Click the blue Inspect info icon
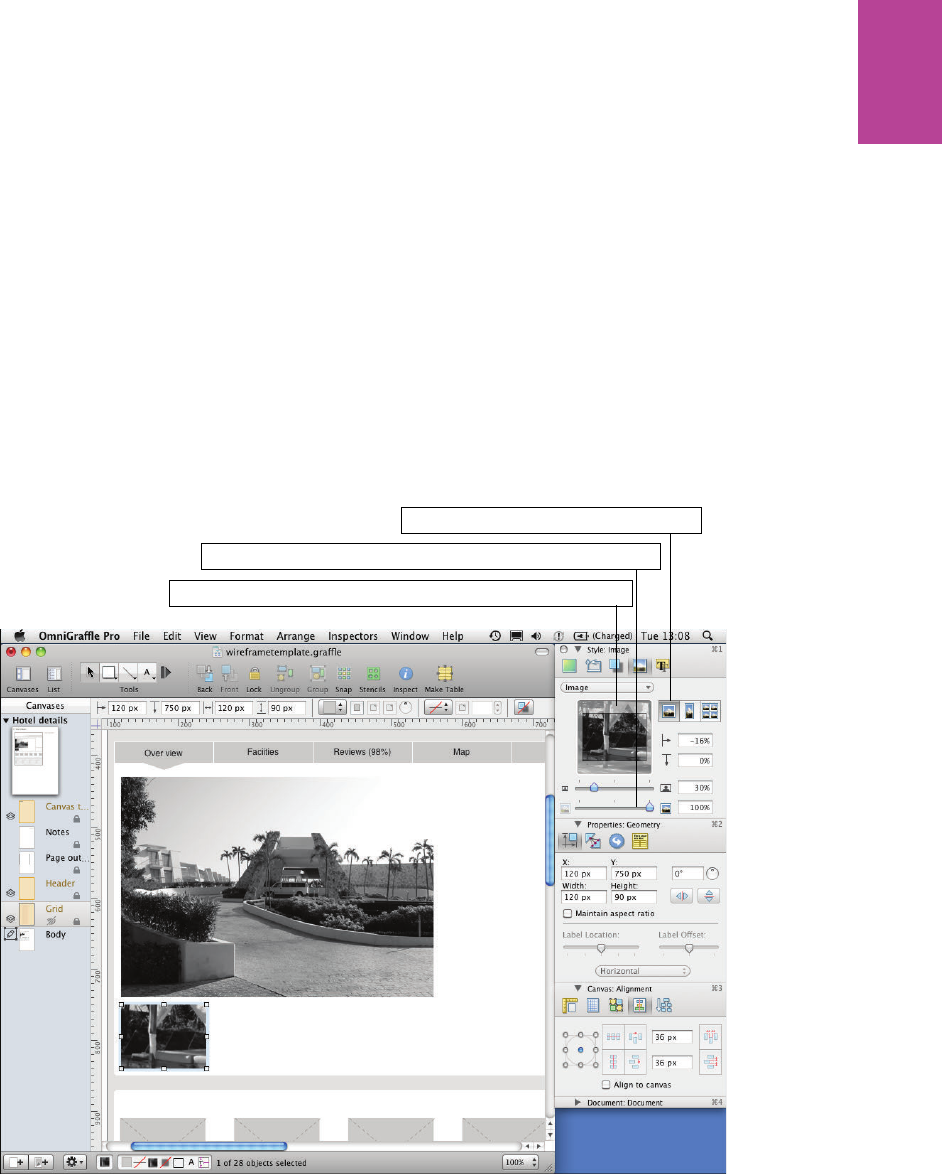942x1174 pixels. (x=405, y=673)
